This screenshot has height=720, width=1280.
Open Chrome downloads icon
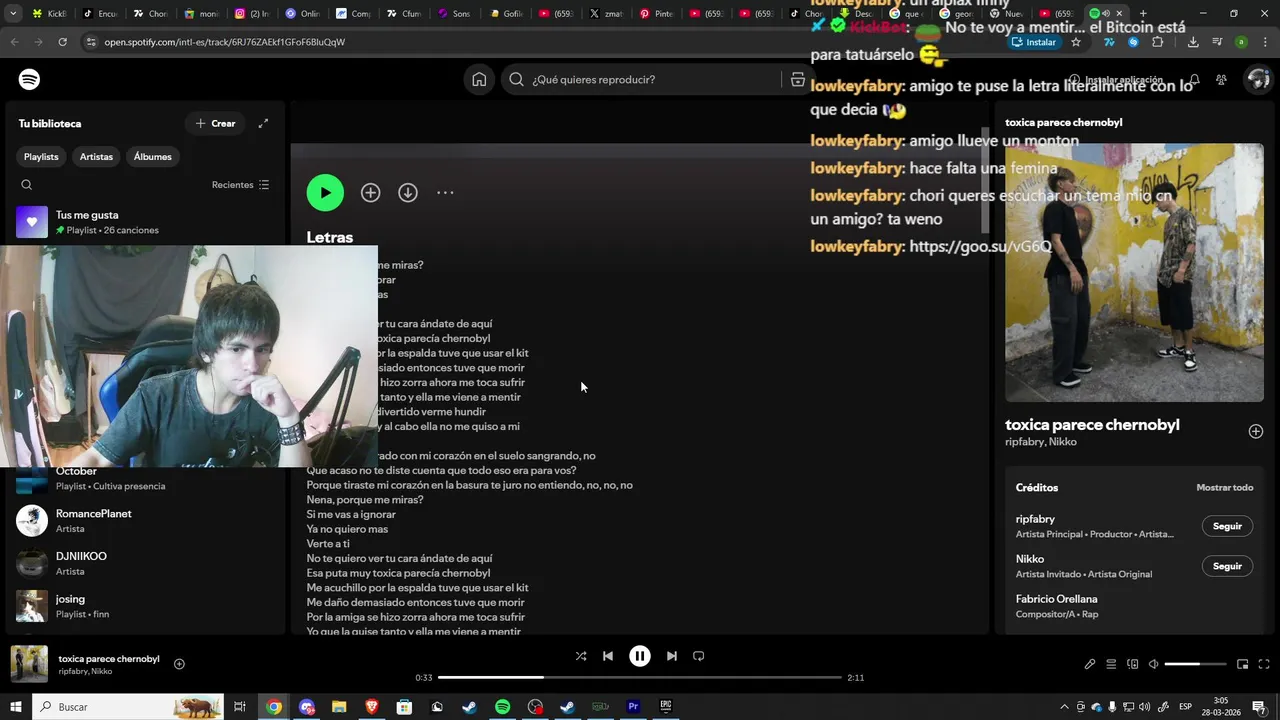coord(1193,42)
